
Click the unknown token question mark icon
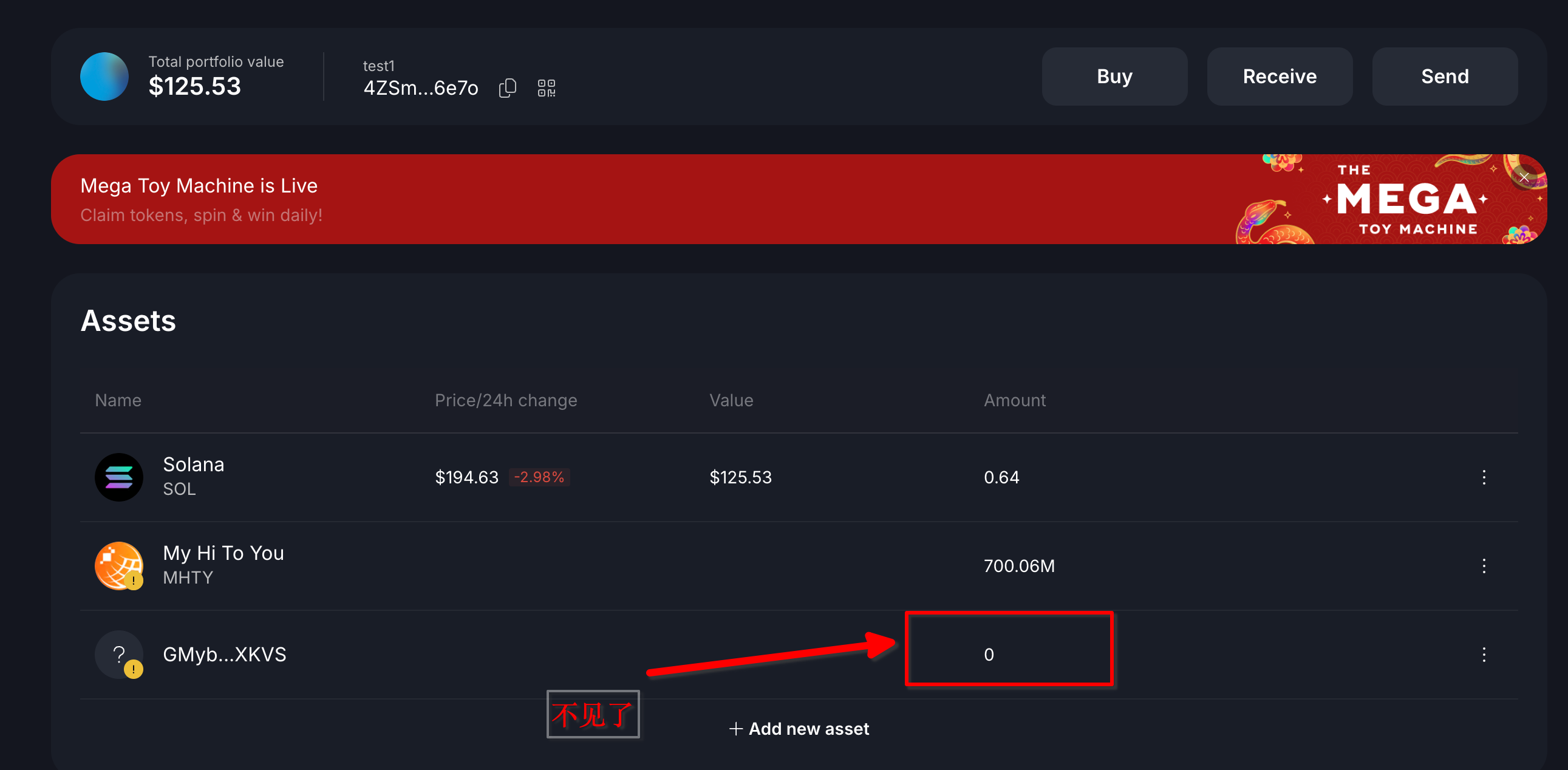118,655
